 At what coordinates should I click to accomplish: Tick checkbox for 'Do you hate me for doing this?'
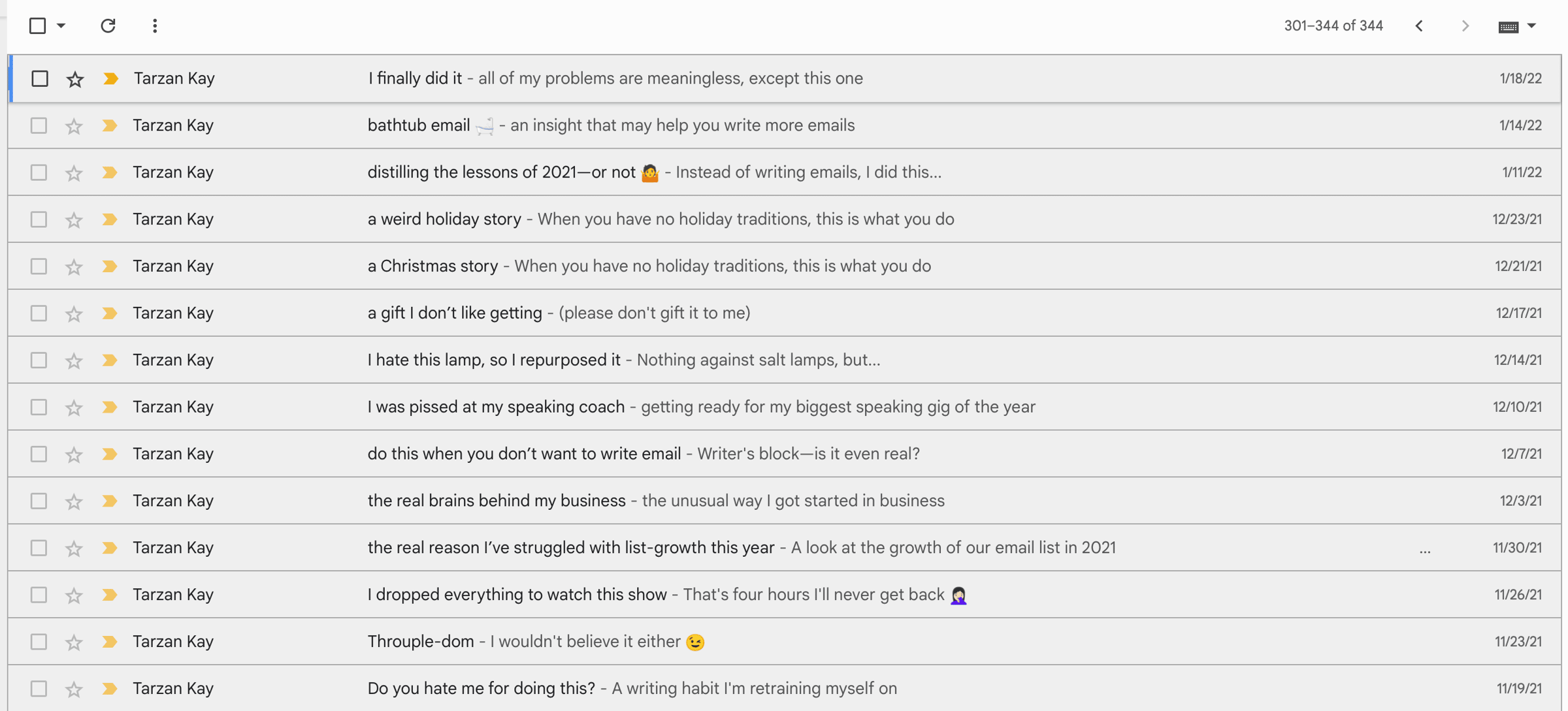click(39, 689)
